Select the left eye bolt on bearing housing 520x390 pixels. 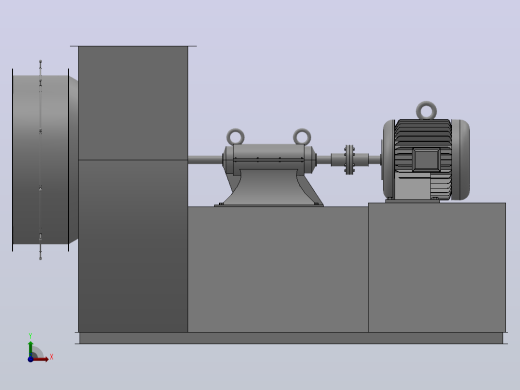(x=235, y=137)
